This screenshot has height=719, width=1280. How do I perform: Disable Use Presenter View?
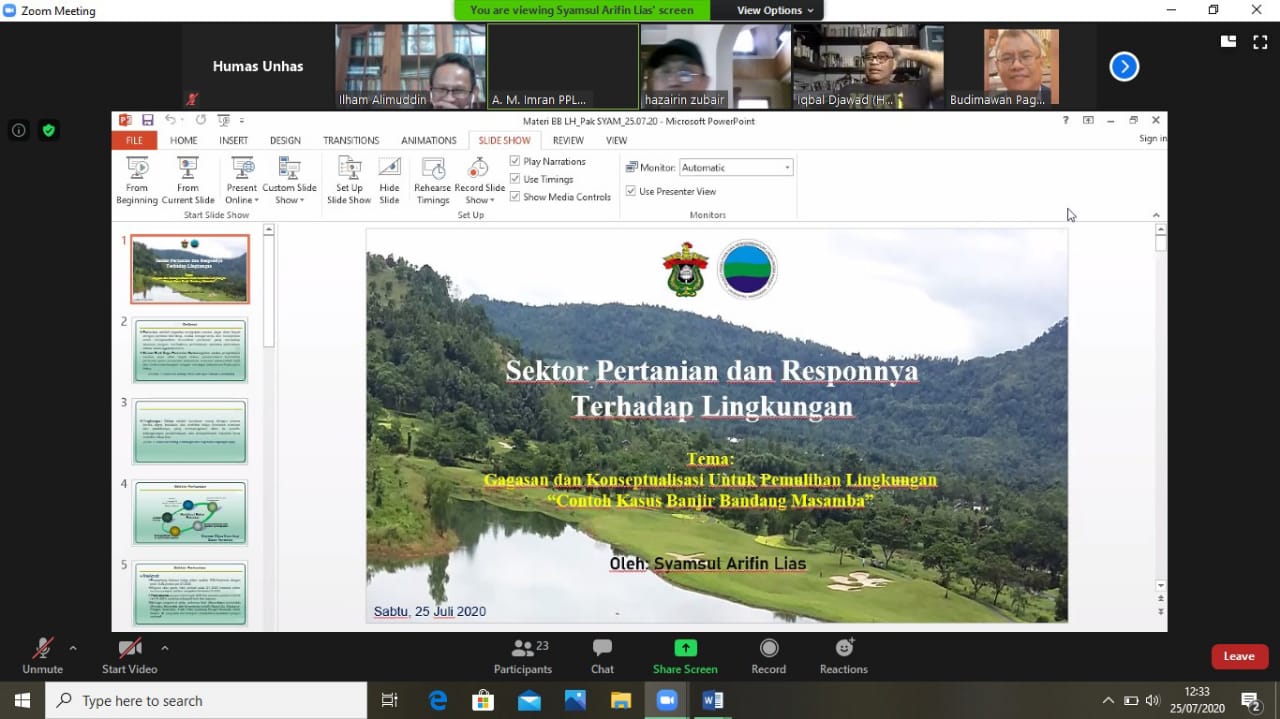(631, 191)
